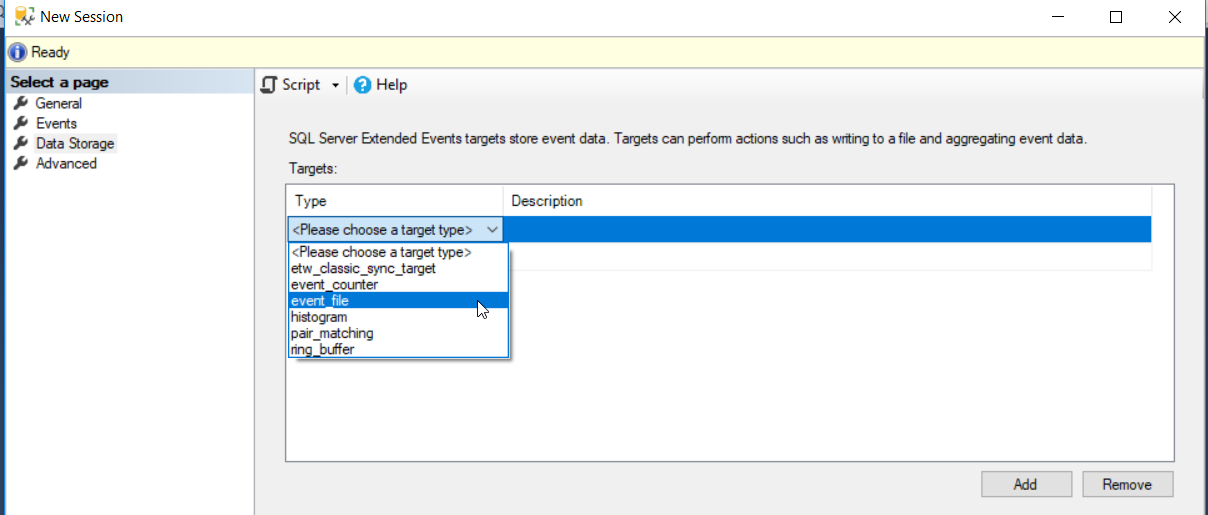Click the wrench icon beside General

[20, 103]
